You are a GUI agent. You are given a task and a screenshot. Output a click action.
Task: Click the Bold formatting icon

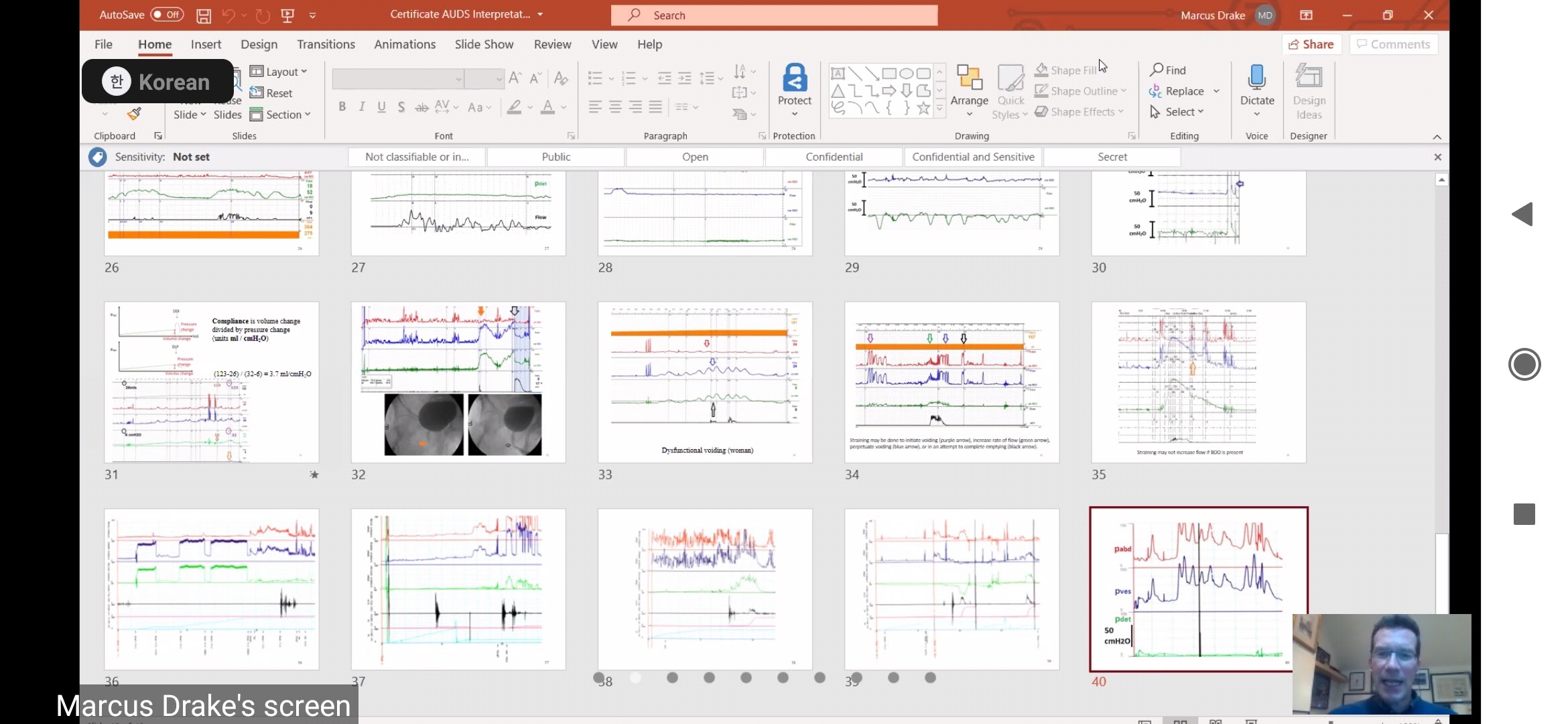[x=342, y=107]
